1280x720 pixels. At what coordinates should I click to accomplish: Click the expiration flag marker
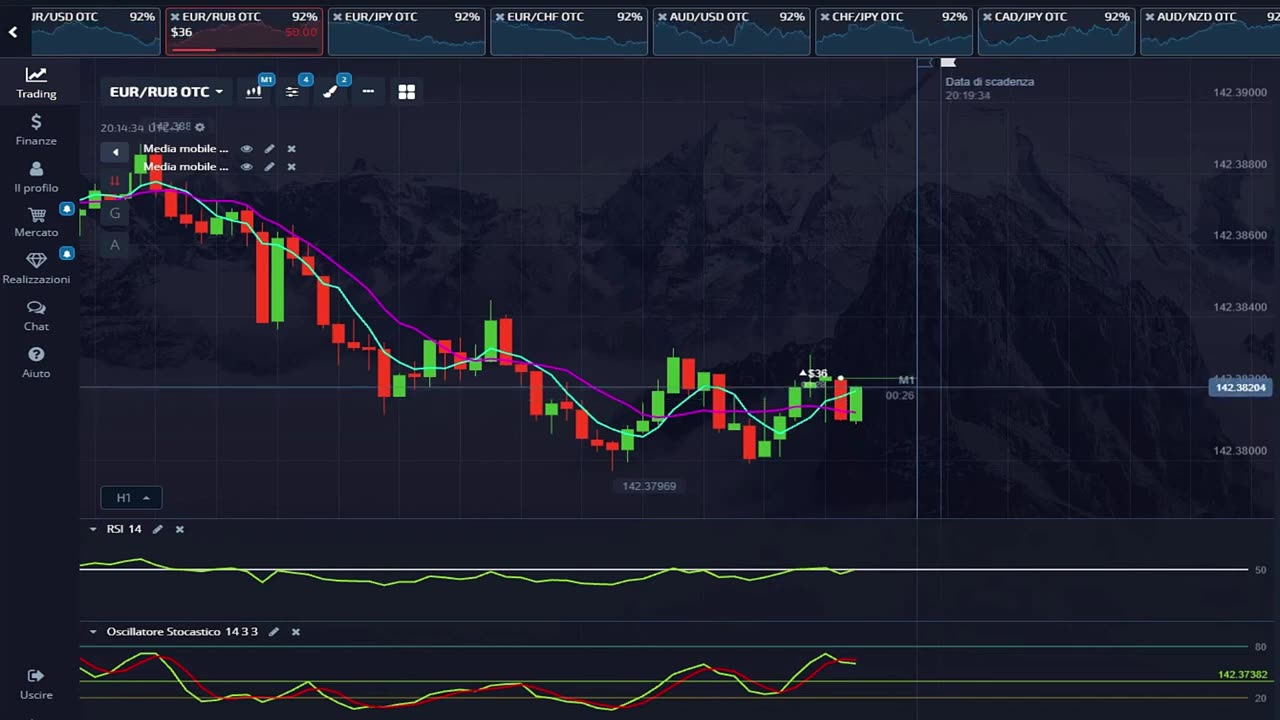(x=948, y=63)
